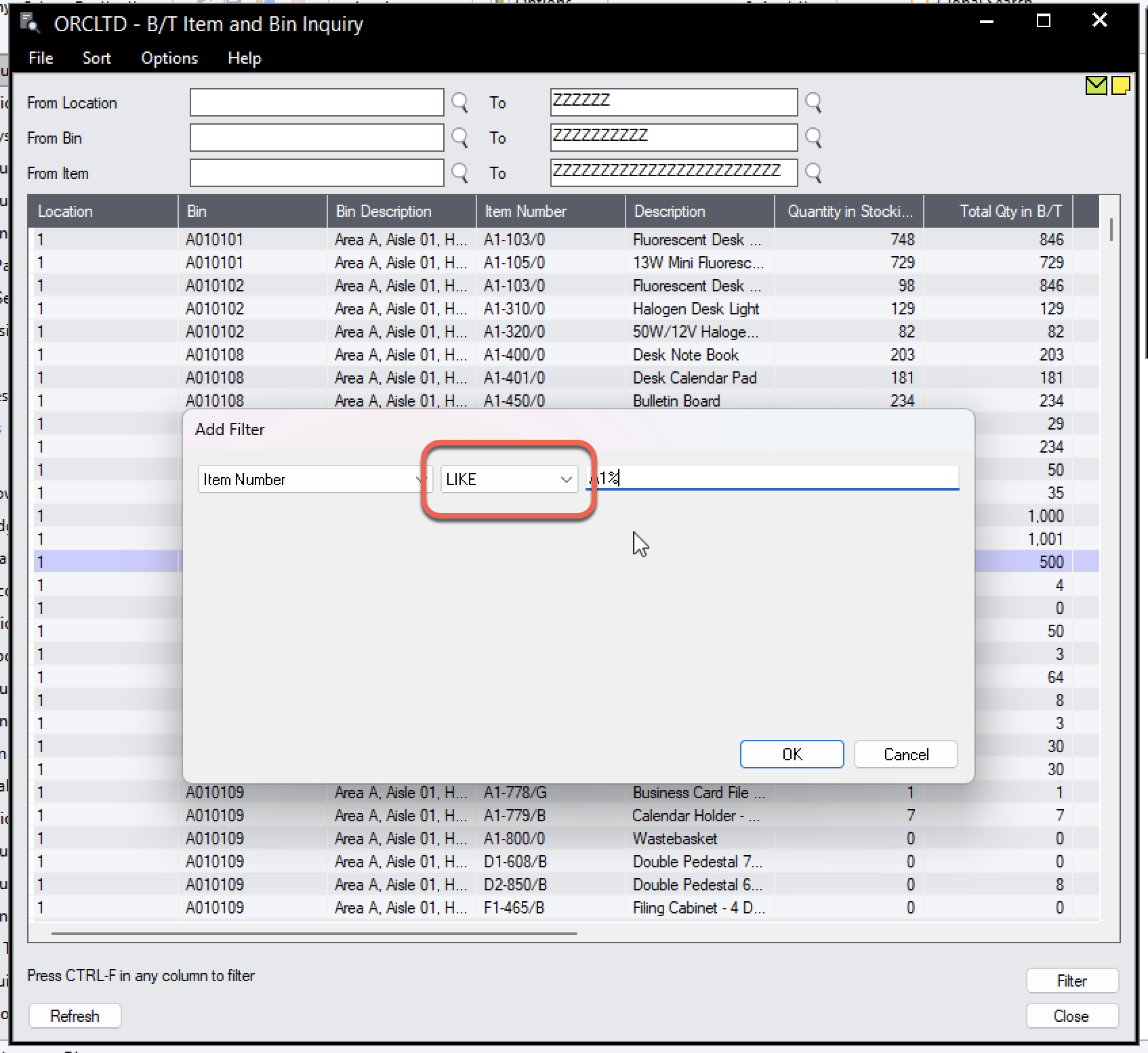The image size is (1148, 1053).
Task: Click the Refresh button
Action: [x=75, y=1016]
